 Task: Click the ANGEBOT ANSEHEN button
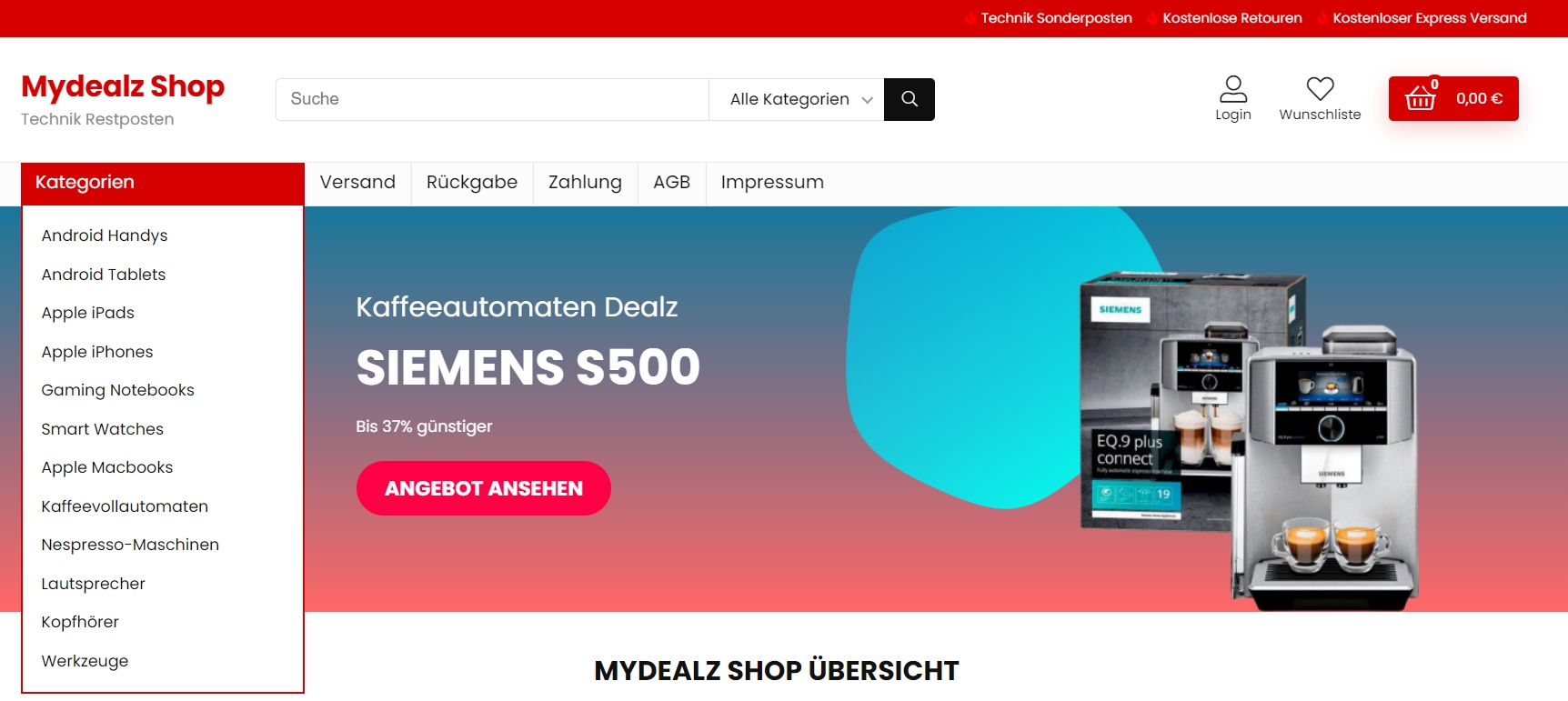[x=484, y=488]
